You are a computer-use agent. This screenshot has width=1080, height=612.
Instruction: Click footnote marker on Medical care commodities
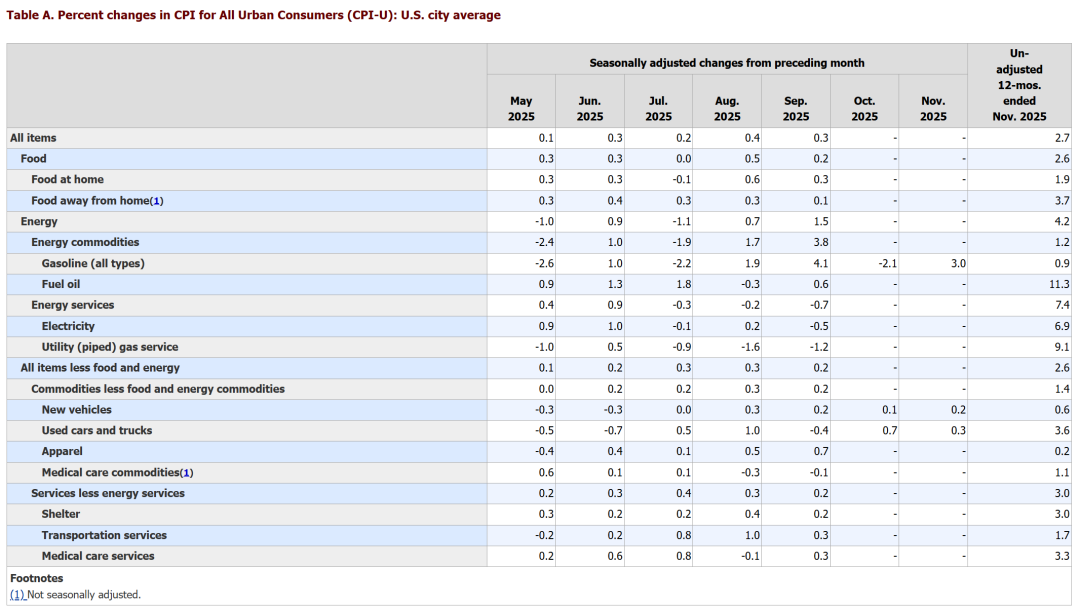point(187,473)
